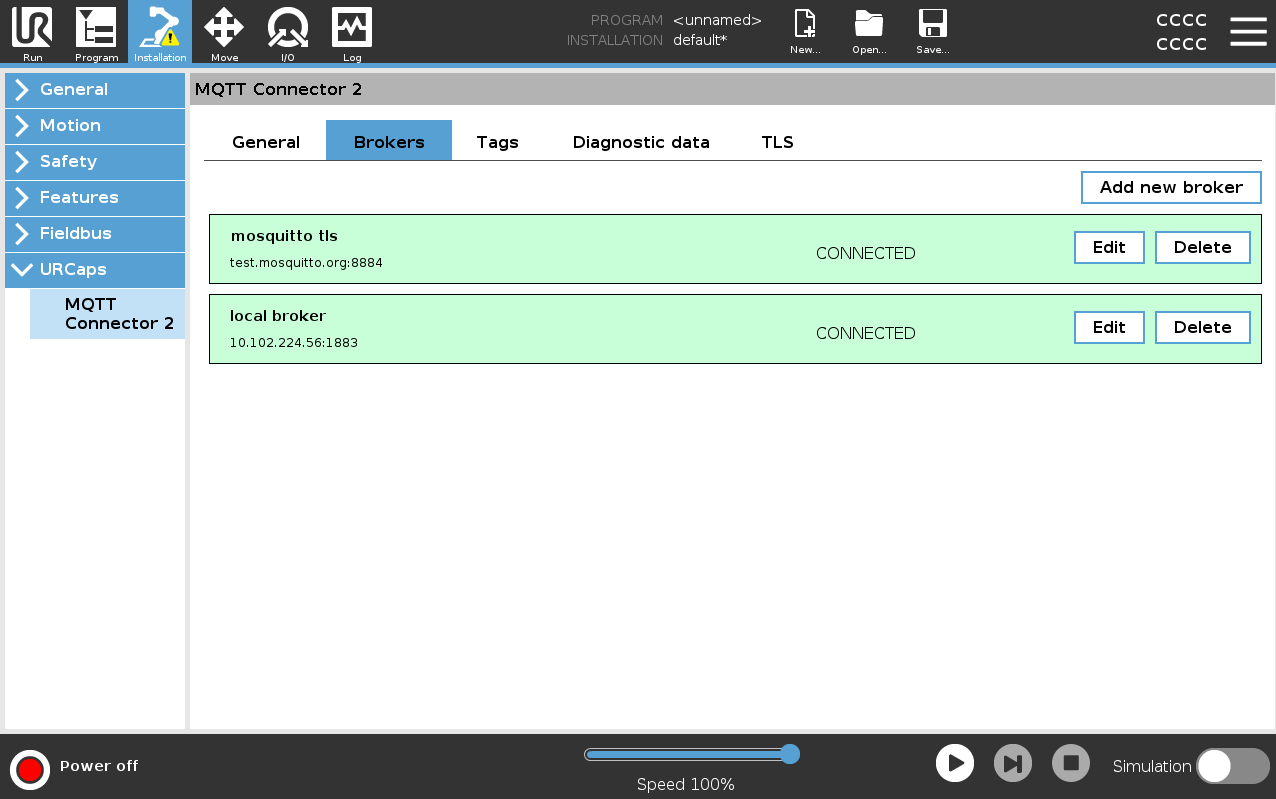Click Add new broker button

[x=1171, y=187]
